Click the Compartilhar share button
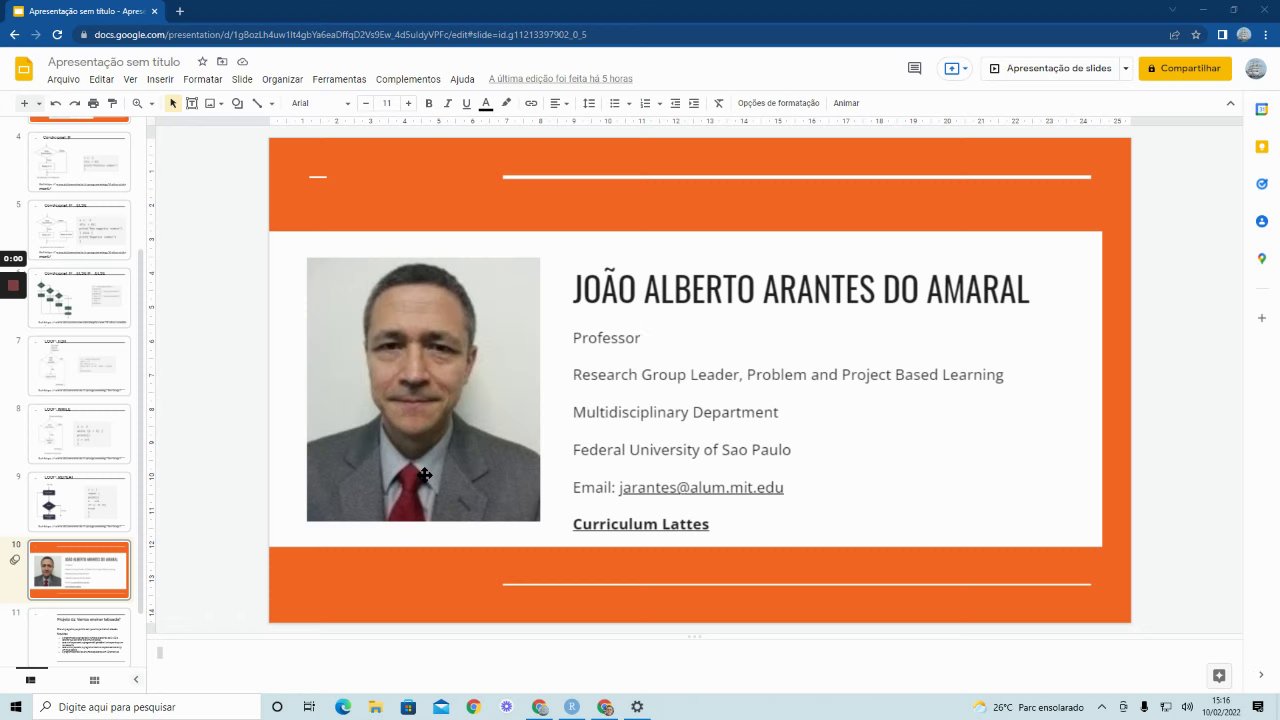 coord(1185,68)
